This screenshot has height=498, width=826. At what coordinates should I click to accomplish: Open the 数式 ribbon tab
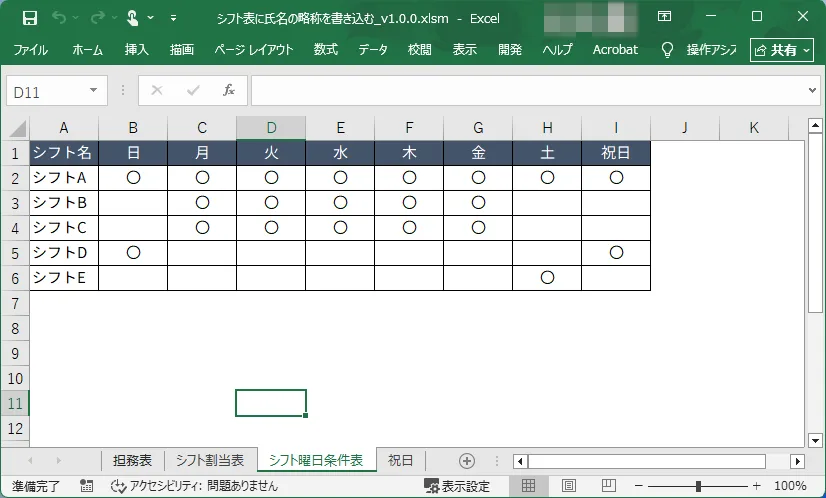tap(326, 50)
